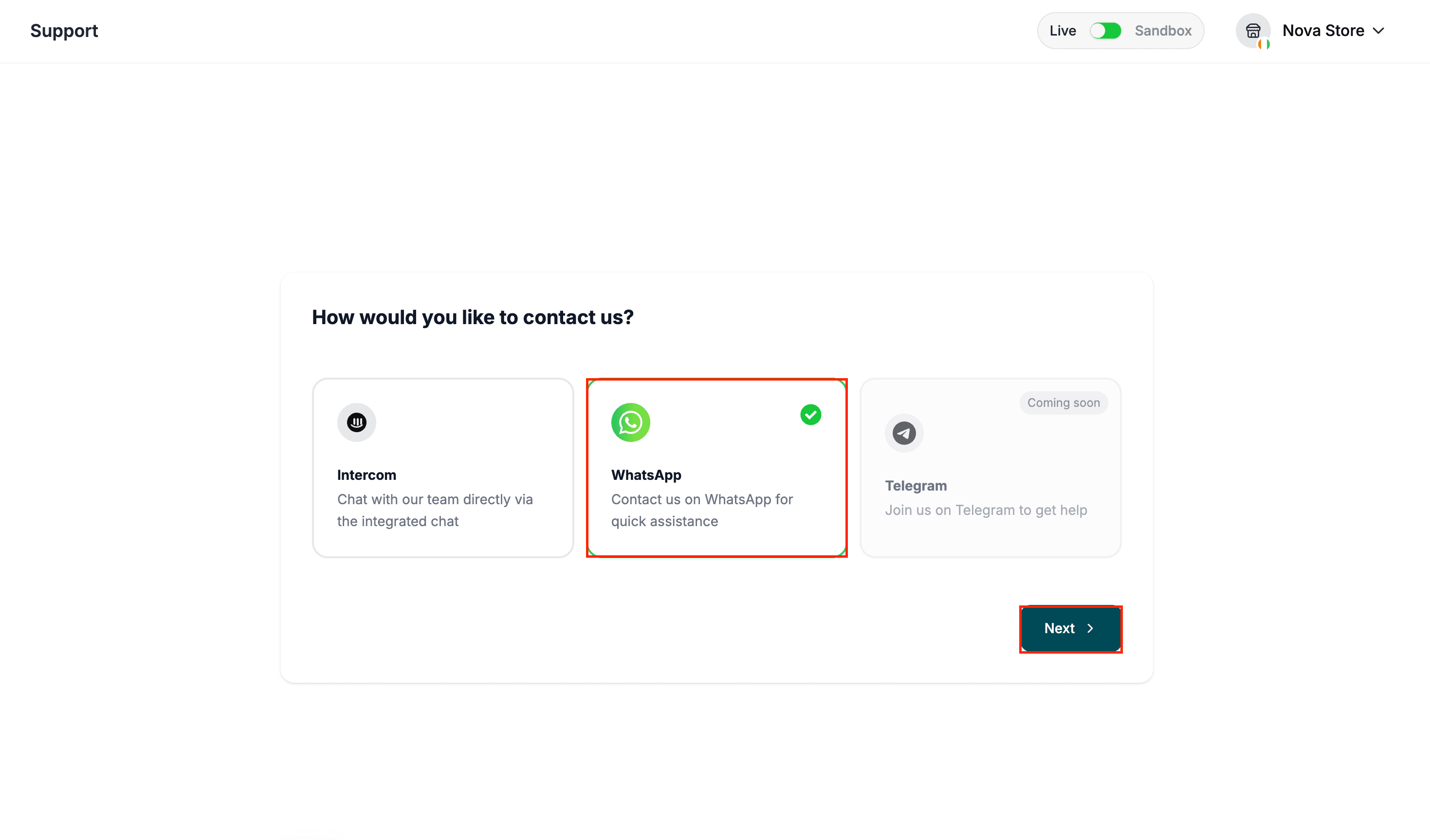Click the 'Coming soon' badge on Telegram card
This screenshot has height=840, width=1430.
1063,402
